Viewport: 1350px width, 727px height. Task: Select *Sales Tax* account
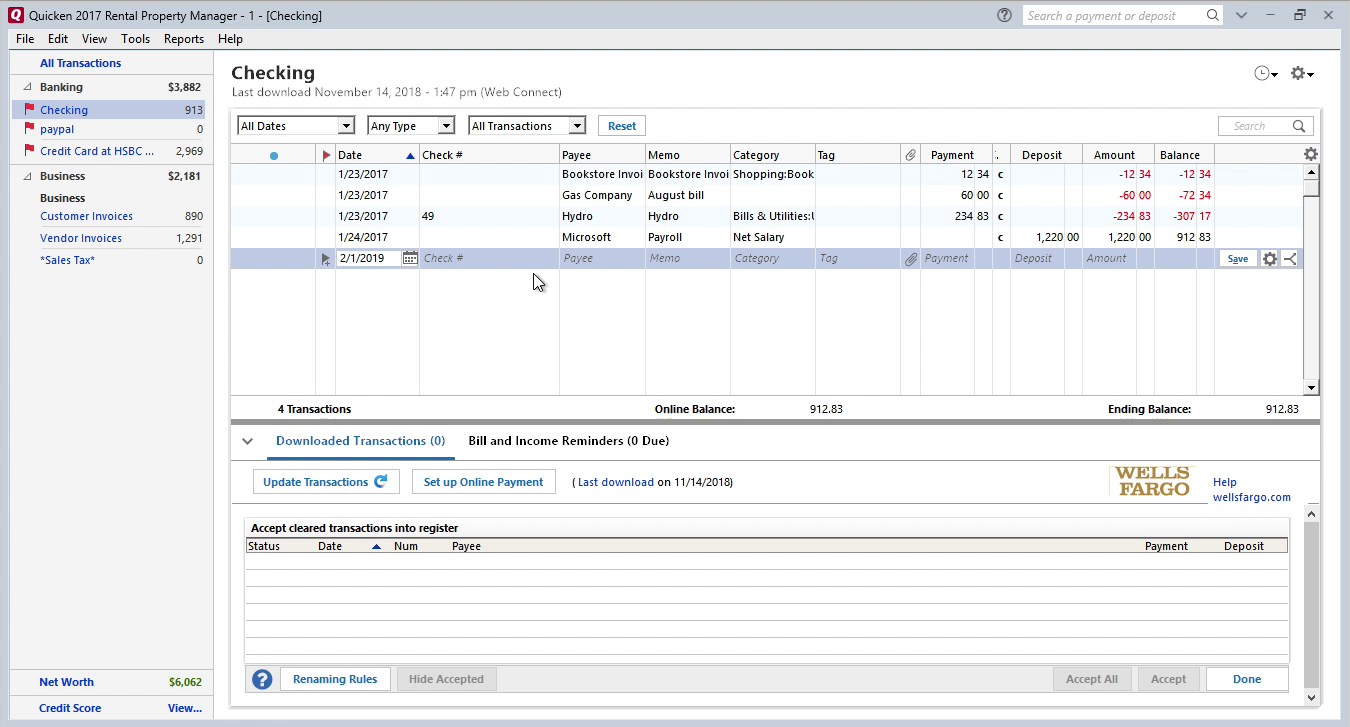68,260
